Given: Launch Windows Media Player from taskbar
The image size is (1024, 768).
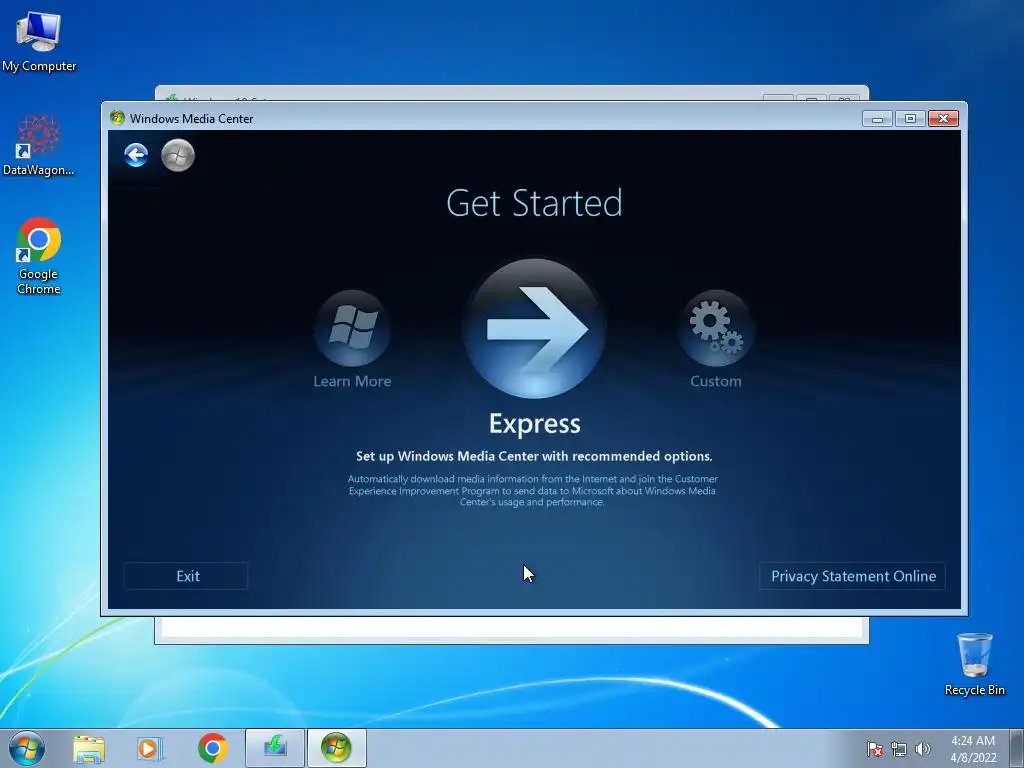Looking at the screenshot, I should click(x=150, y=748).
